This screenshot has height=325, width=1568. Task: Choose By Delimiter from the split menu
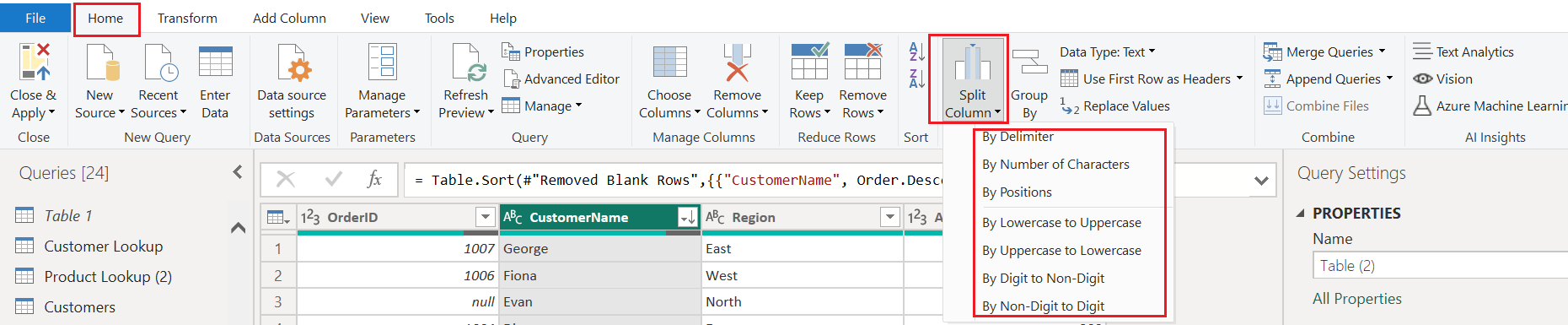[x=1018, y=137]
